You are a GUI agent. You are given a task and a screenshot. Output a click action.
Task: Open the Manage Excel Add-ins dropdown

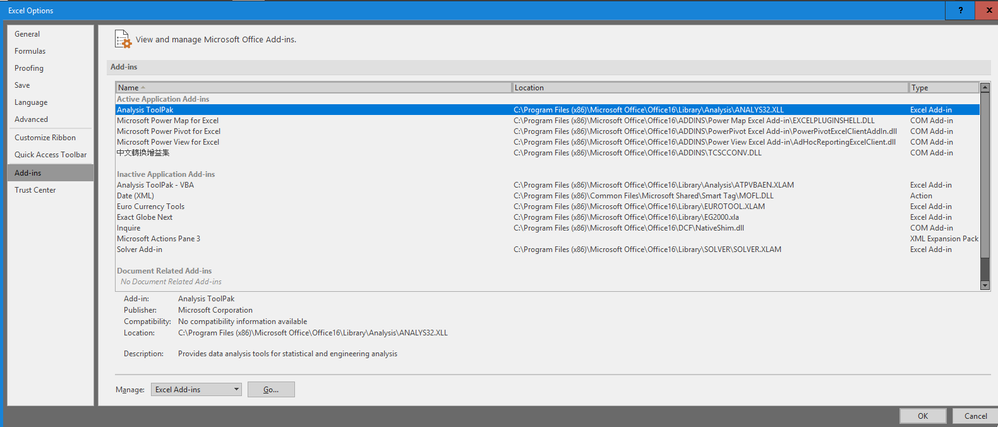(x=197, y=389)
